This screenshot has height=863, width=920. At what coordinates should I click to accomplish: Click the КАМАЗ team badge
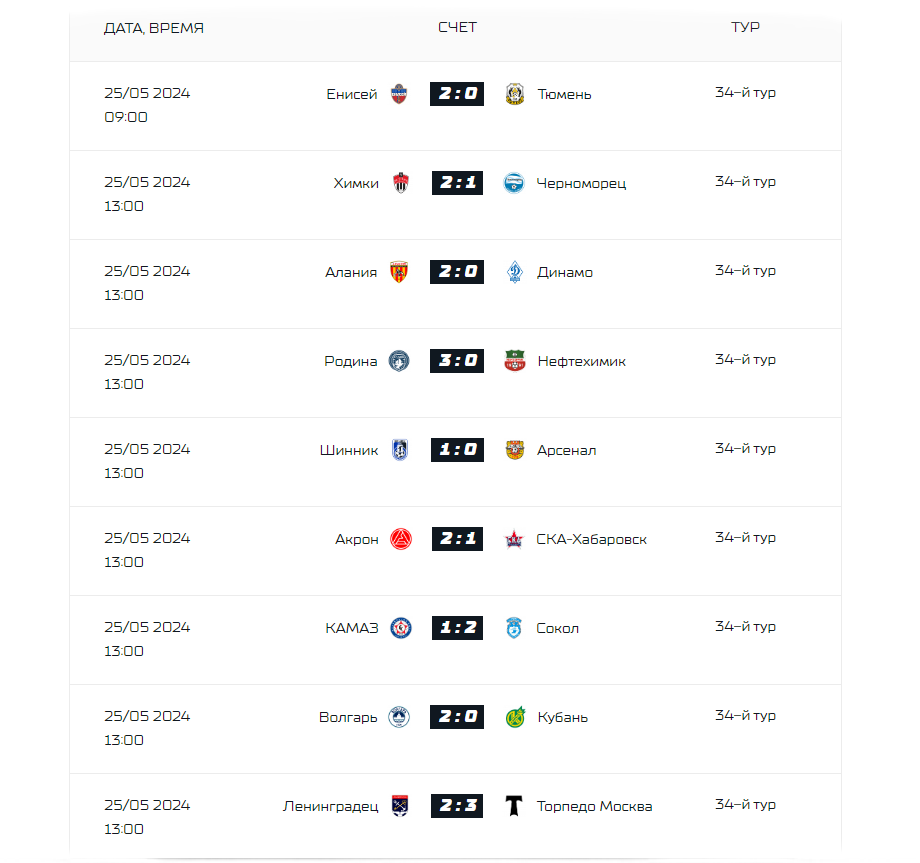pos(400,628)
